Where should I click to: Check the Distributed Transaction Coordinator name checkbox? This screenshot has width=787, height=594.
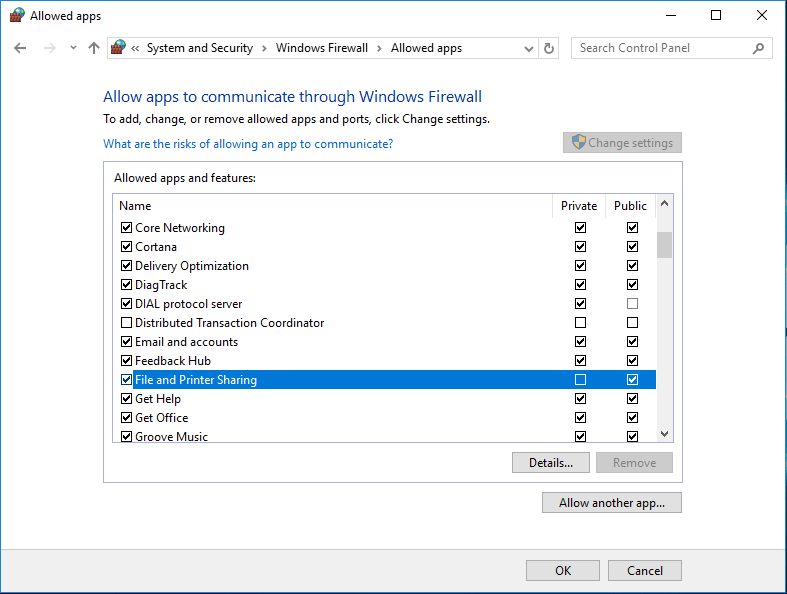click(126, 323)
